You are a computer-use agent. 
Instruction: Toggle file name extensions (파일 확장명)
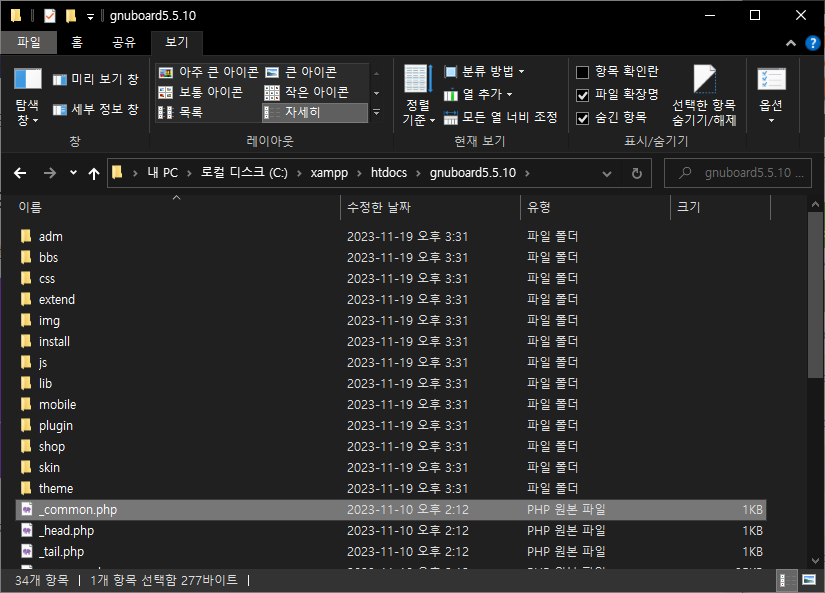click(x=618, y=95)
